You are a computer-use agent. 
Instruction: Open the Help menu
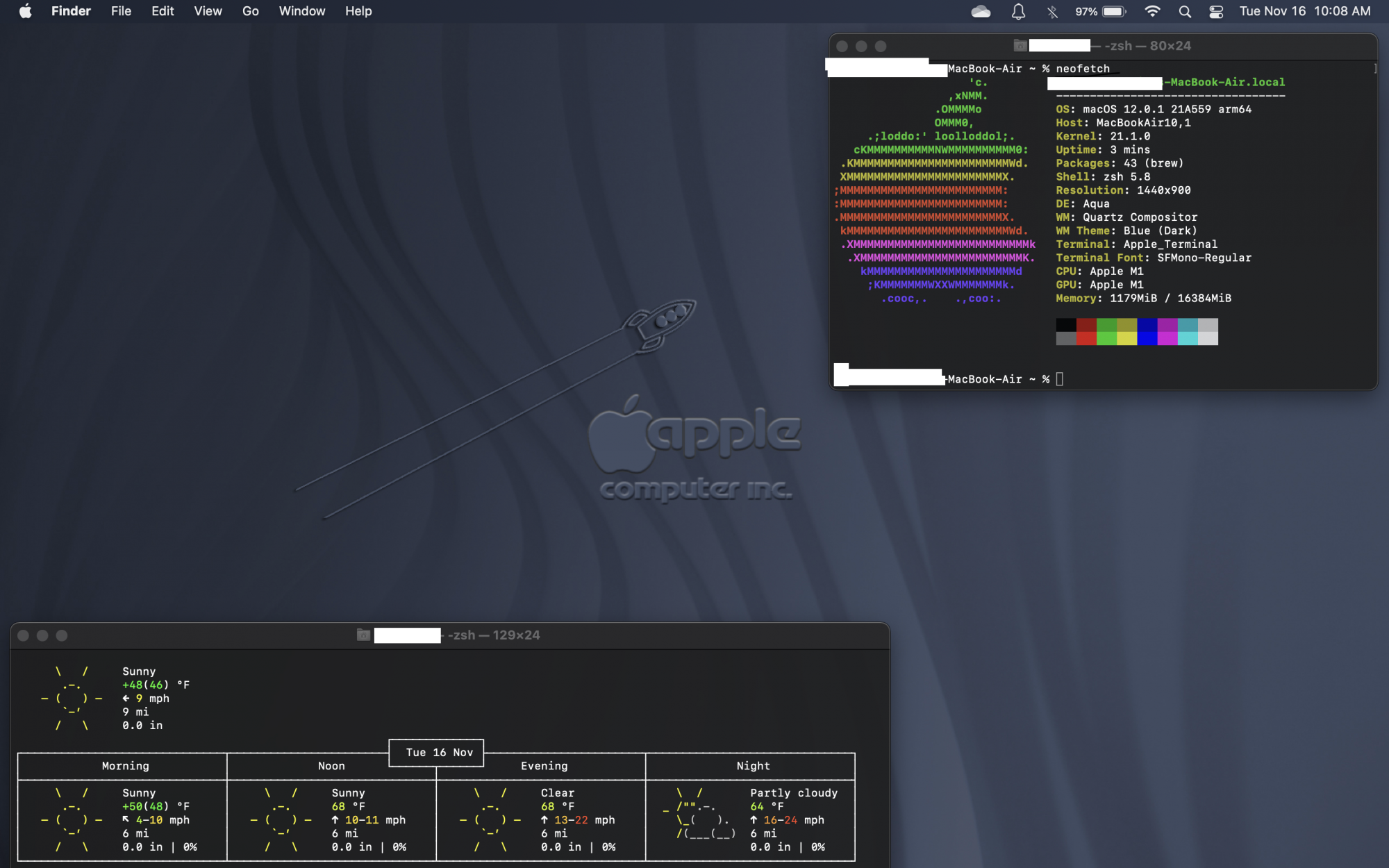[358, 11]
